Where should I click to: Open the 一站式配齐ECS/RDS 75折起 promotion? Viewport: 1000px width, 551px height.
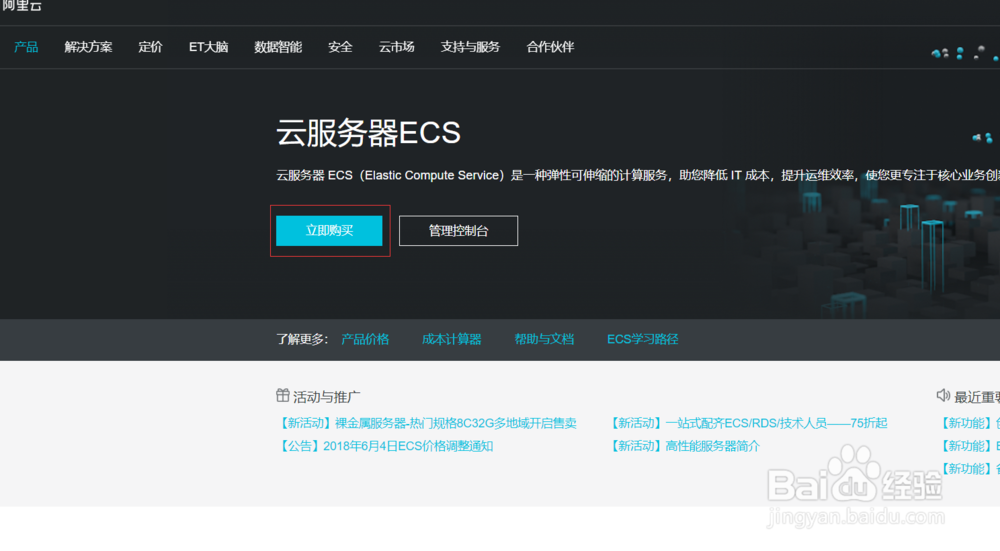tap(747, 423)
